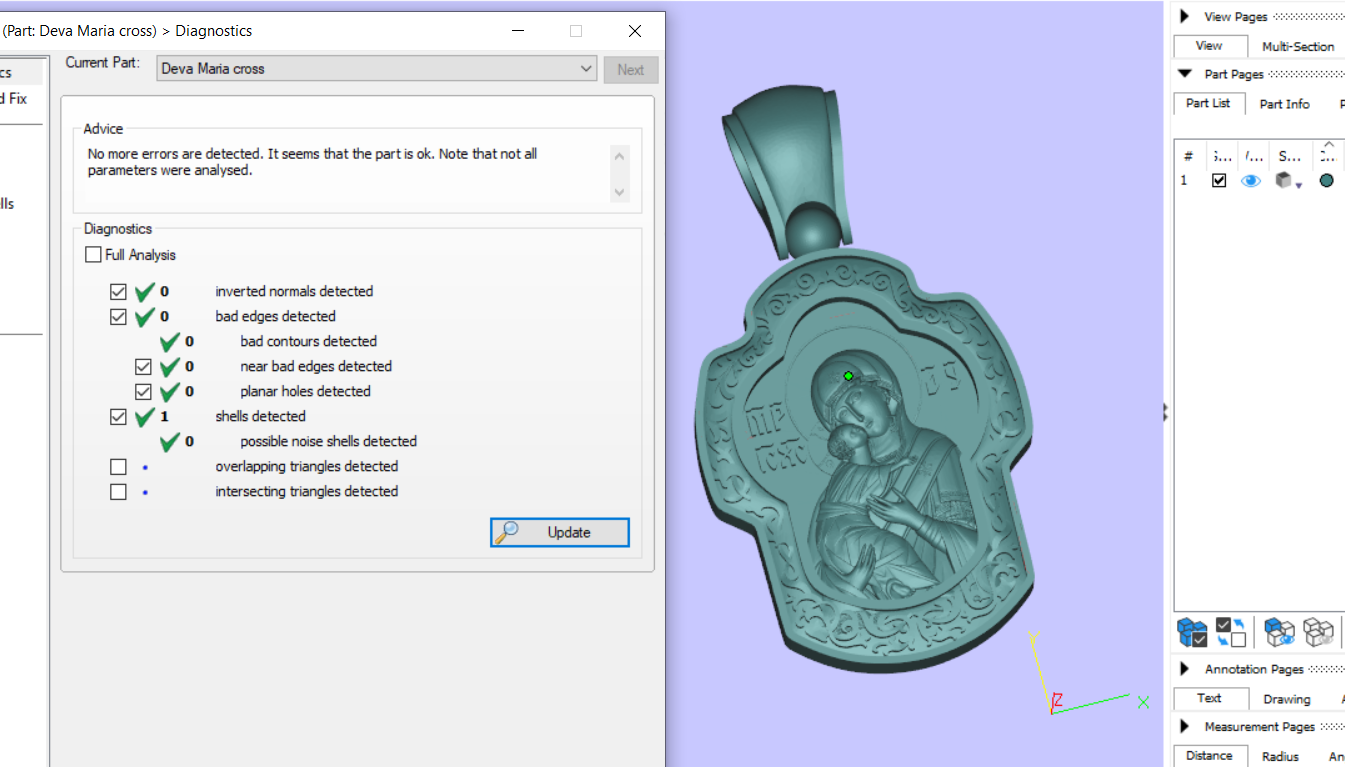Click the Show Selected parts icon
1345x767 pixels.
pos(1279,632)
